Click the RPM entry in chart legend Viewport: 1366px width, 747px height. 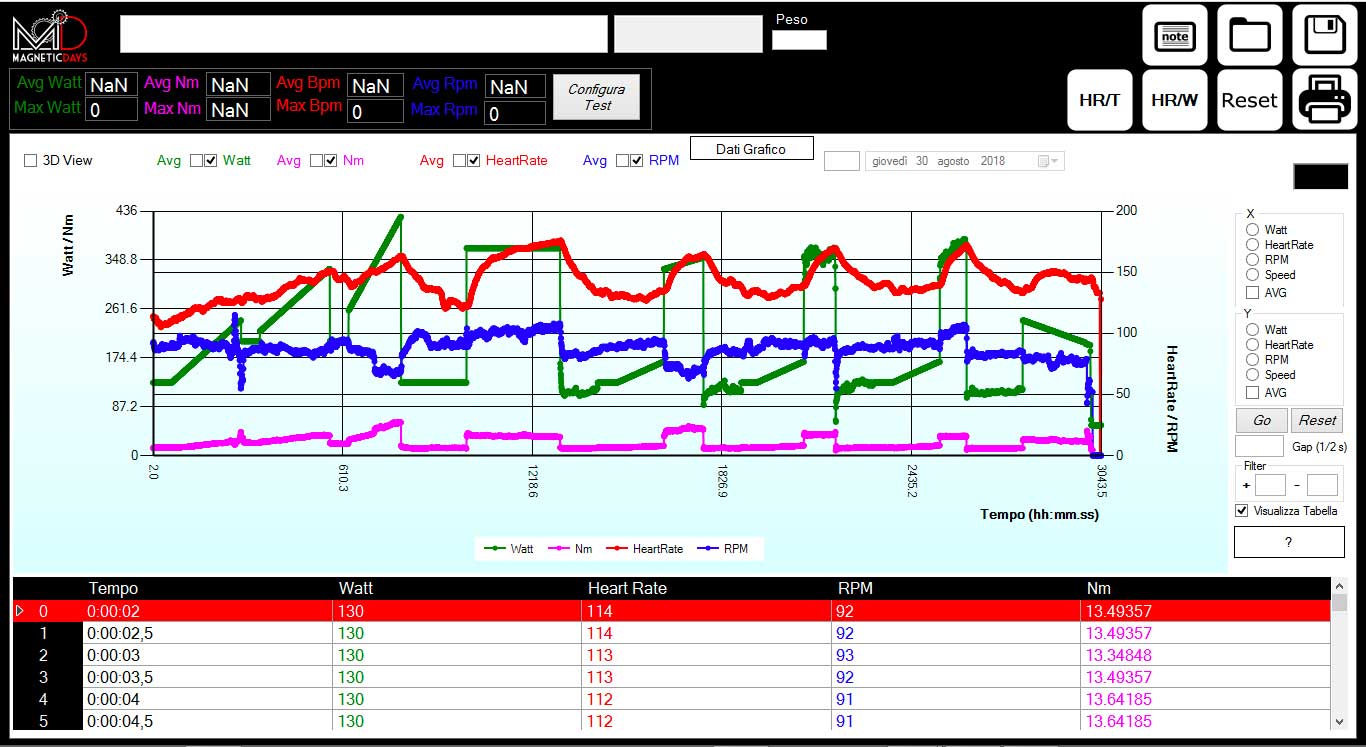[723, 549]
